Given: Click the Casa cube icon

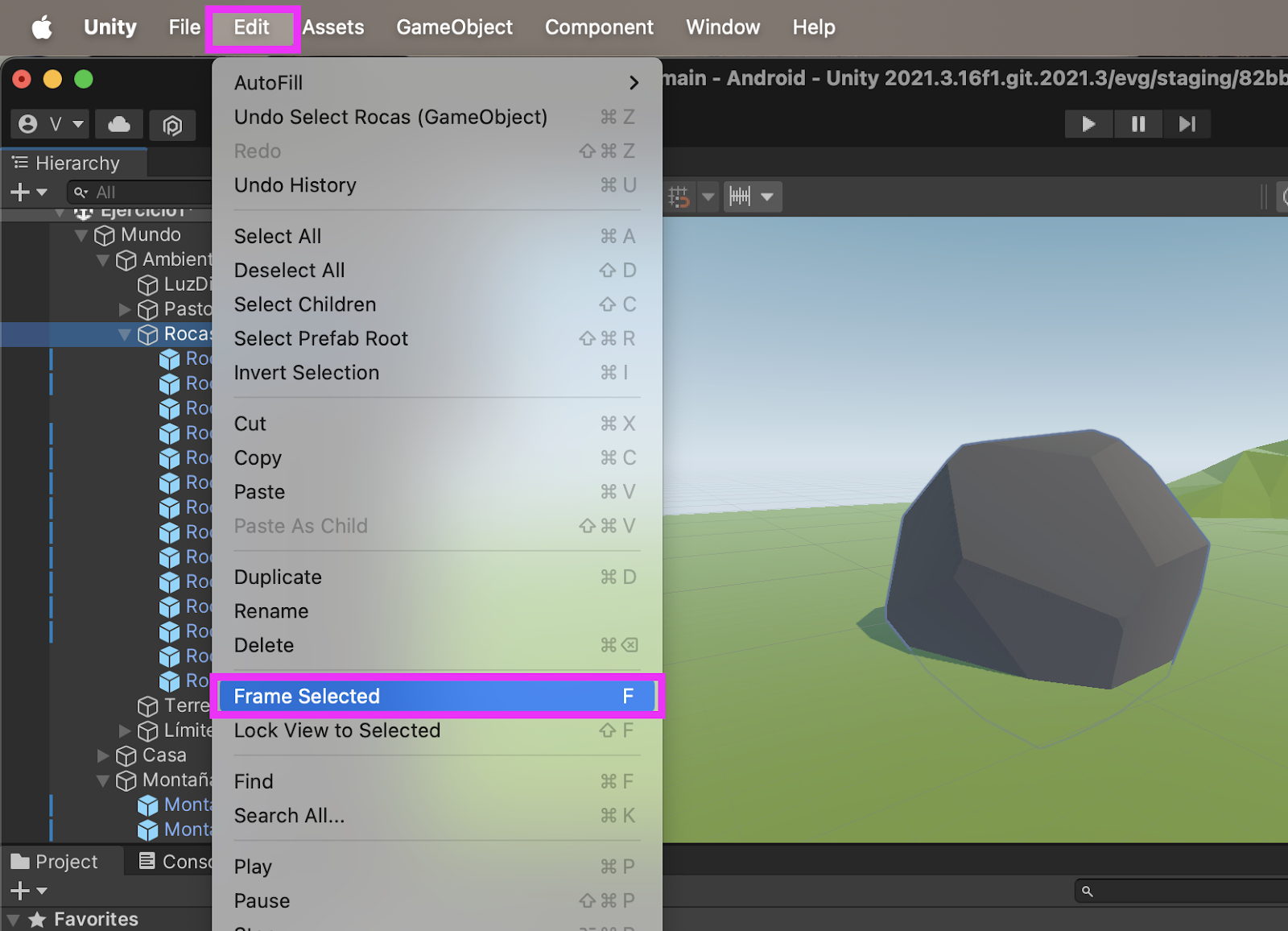Looking at the screenshot, I should click(x=126, y=756).
